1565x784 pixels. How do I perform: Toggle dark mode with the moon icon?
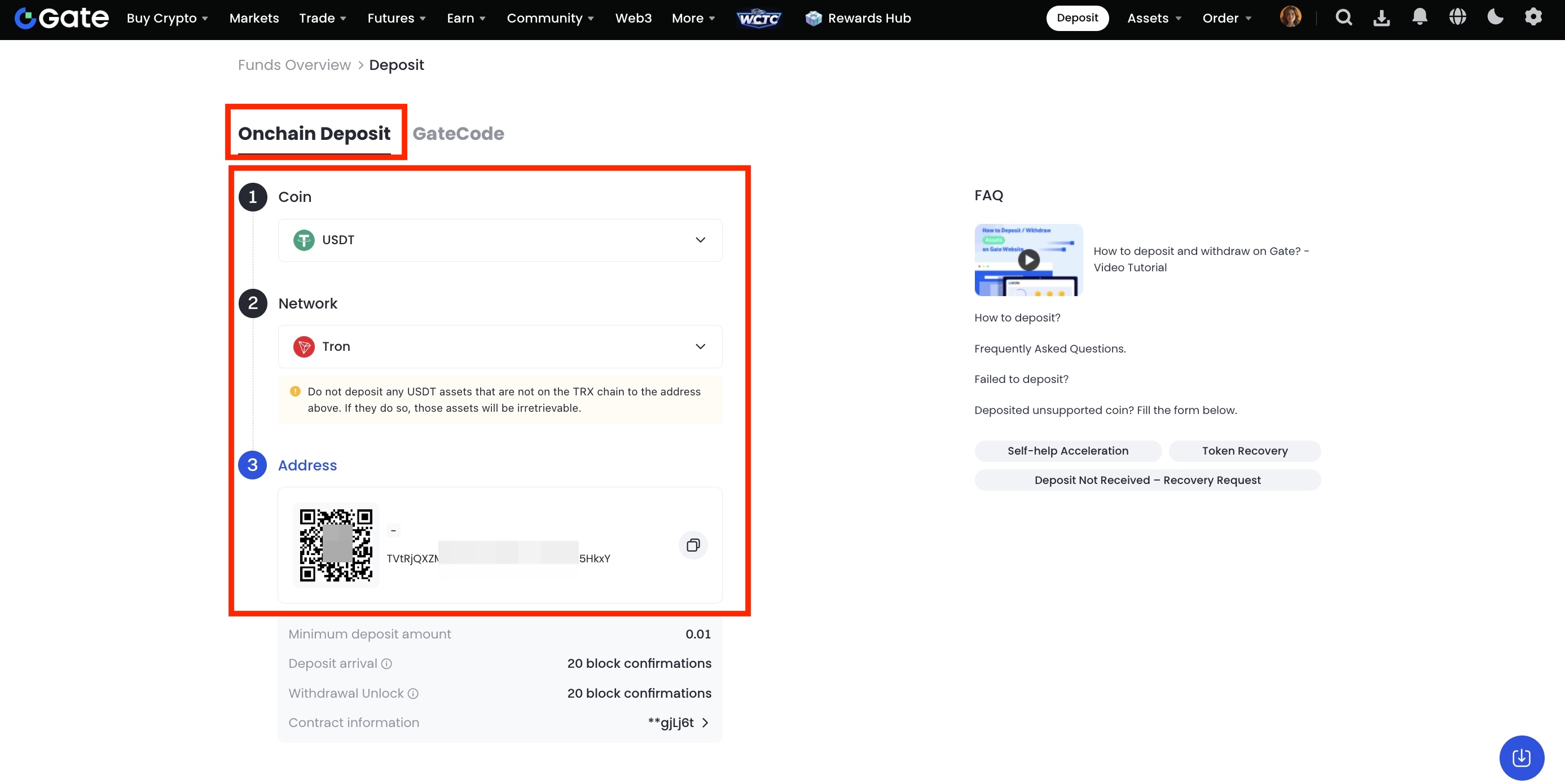coord(1495,17)
